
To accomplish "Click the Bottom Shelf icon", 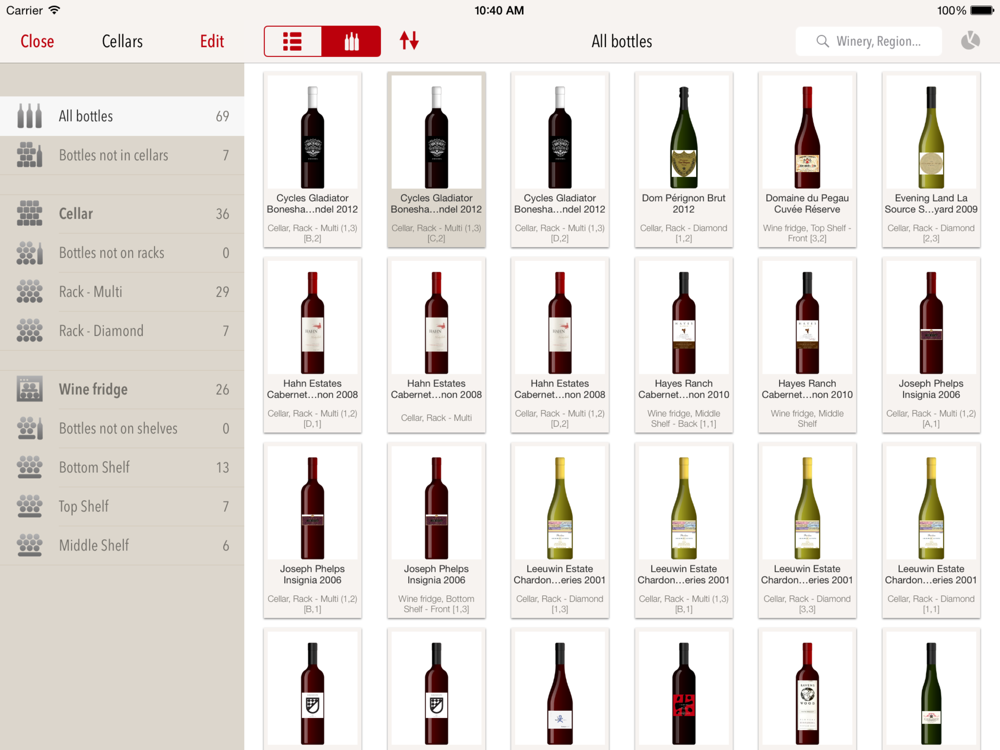I will click(x=29, y=467).
